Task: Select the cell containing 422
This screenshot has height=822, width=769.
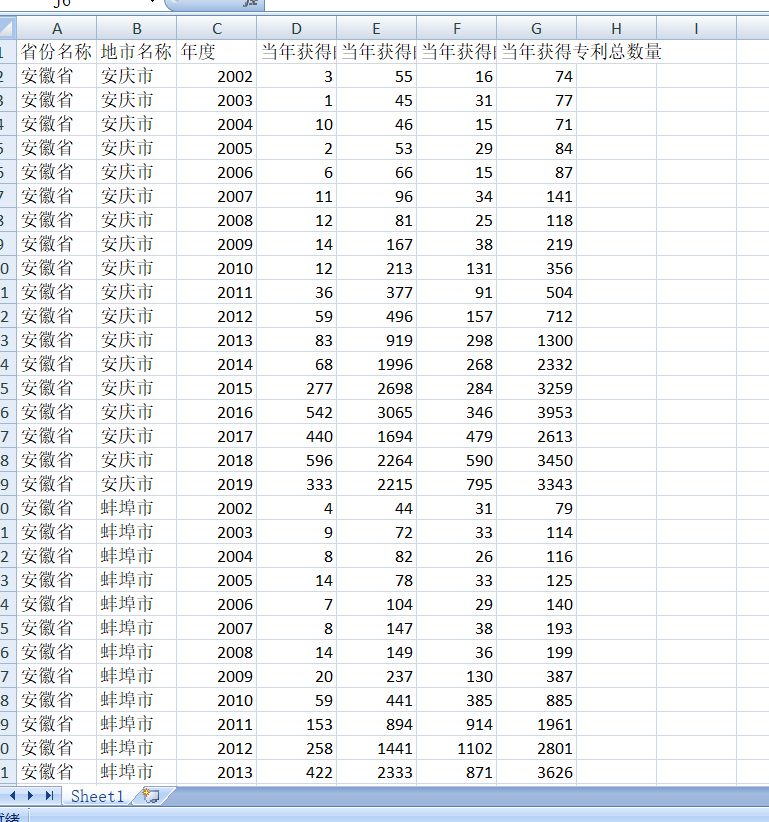Action: tap(297, 772)
